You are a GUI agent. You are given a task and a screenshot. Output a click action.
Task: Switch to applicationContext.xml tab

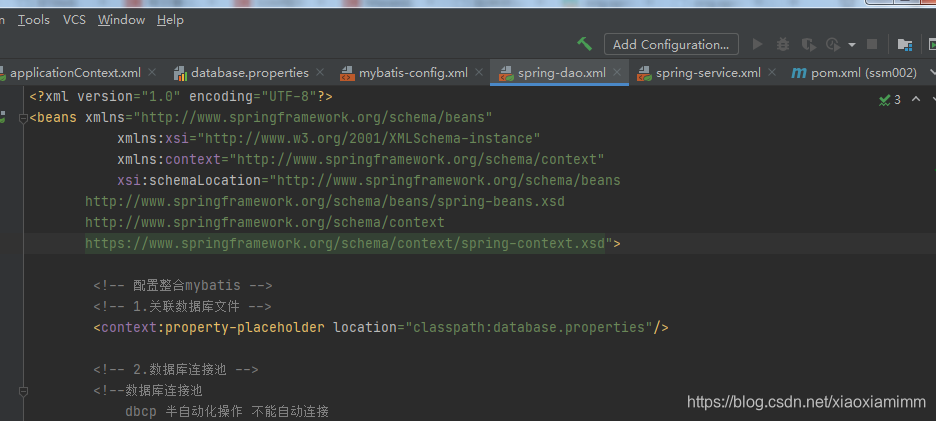[75, 73]
